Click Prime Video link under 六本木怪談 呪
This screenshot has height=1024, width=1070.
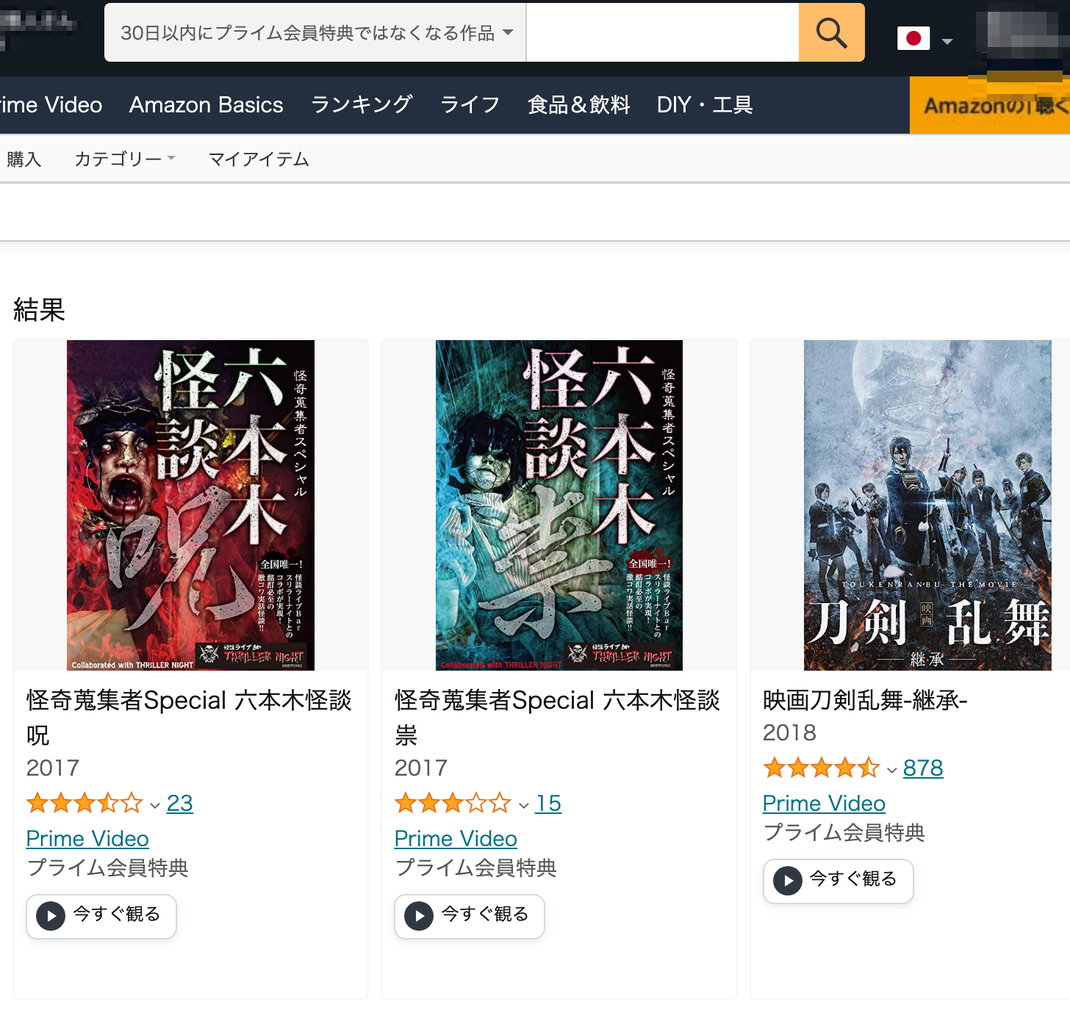point(87,838)
